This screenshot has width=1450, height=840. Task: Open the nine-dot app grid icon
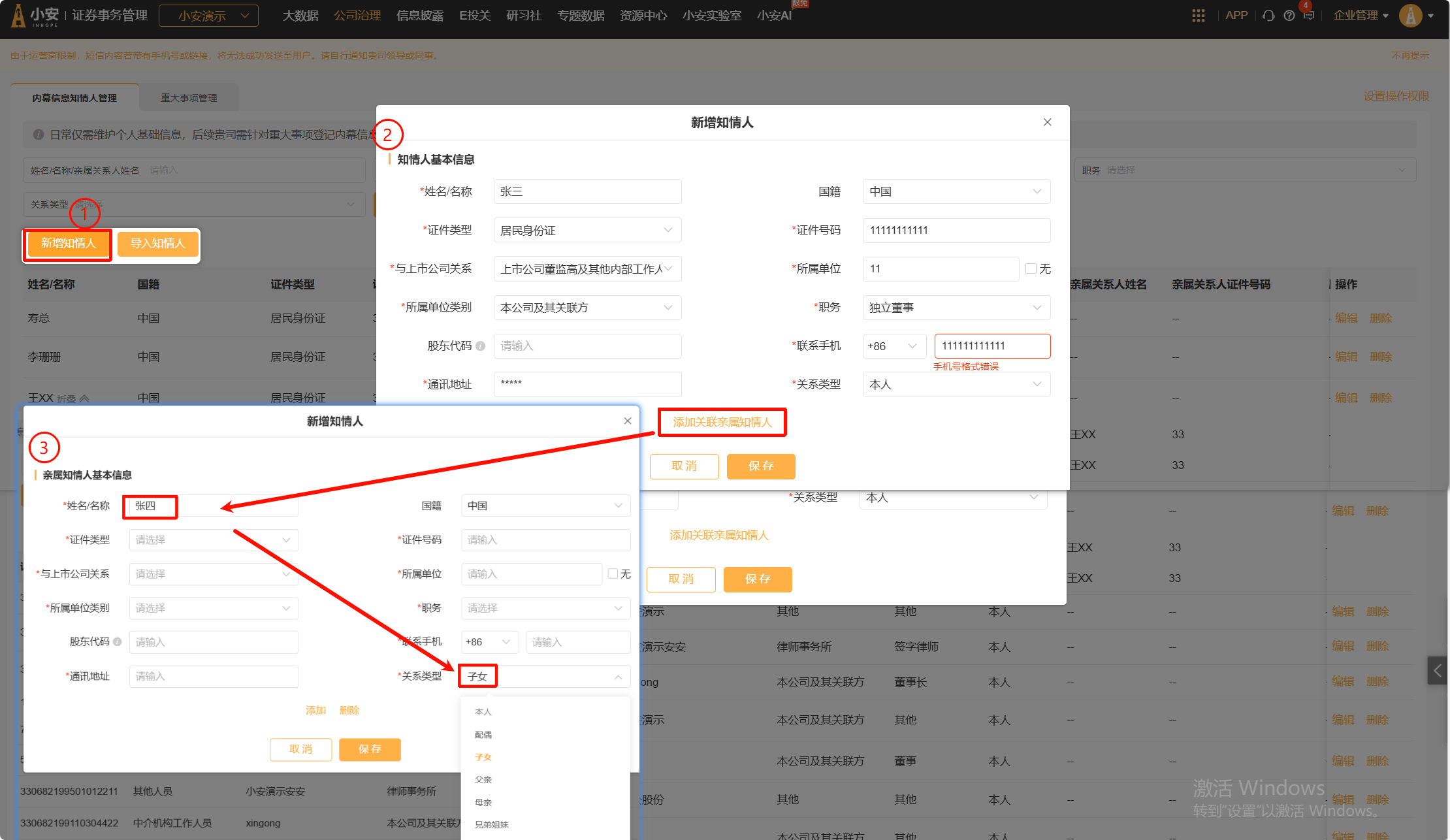click(1198, 16)
